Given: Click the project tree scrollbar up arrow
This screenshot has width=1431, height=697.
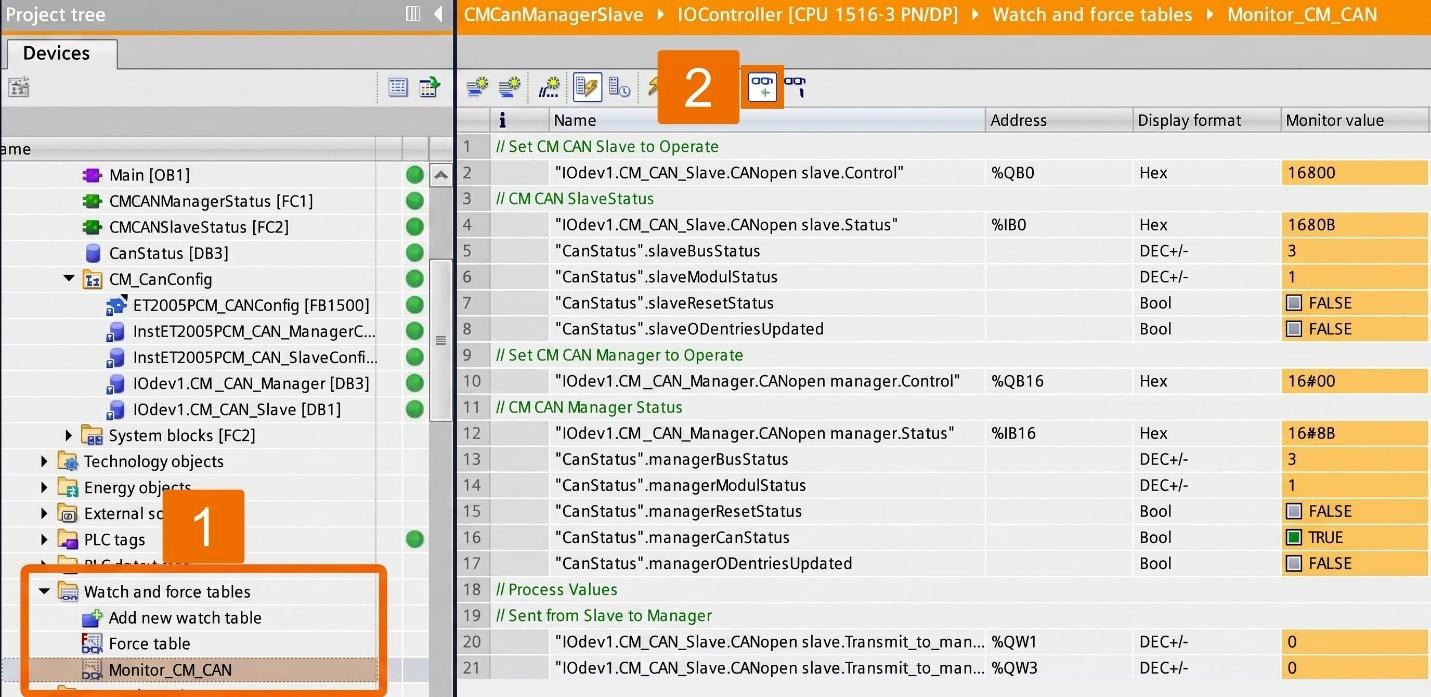Looking at the screenshot, I should point(440,175).
